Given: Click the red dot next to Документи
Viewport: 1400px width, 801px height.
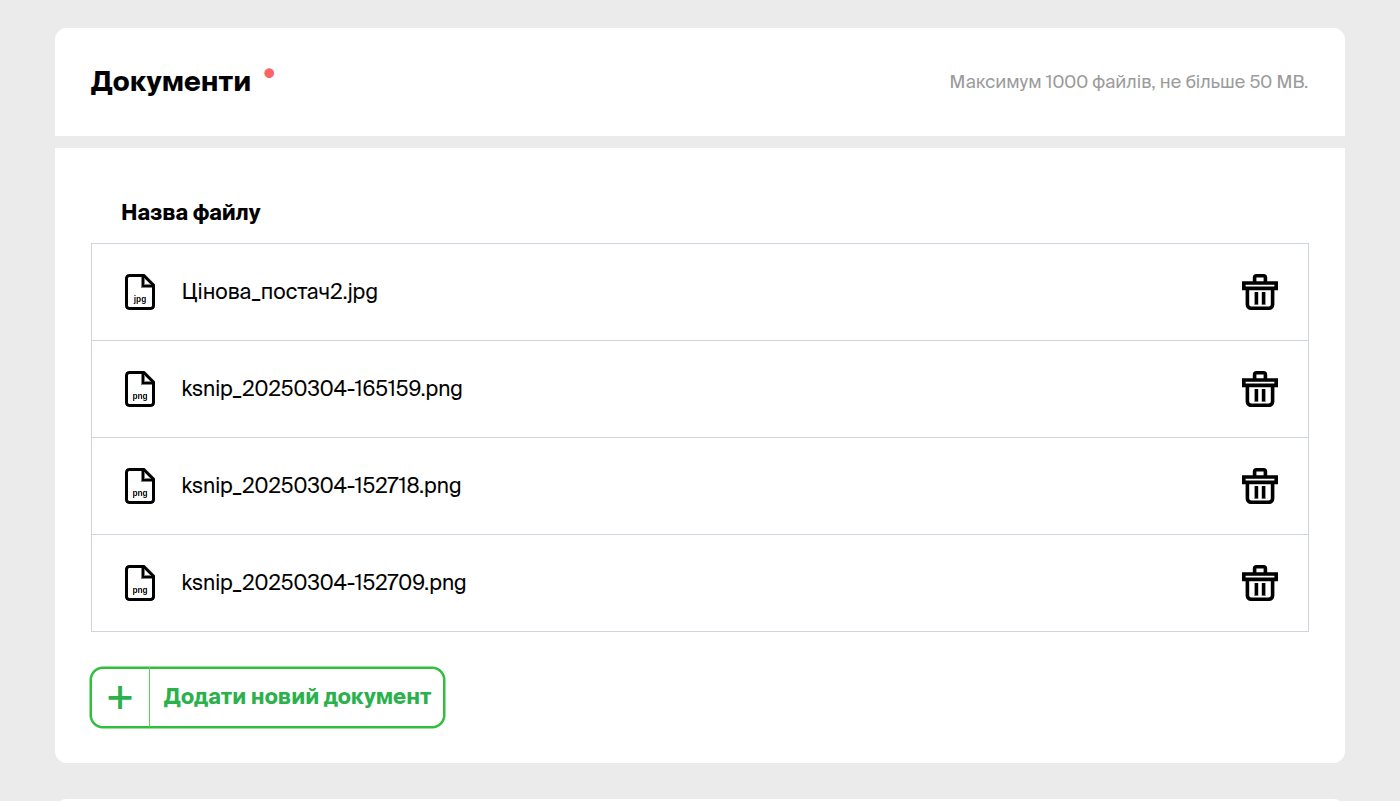Looking at the screenshot, I should 269,73.
